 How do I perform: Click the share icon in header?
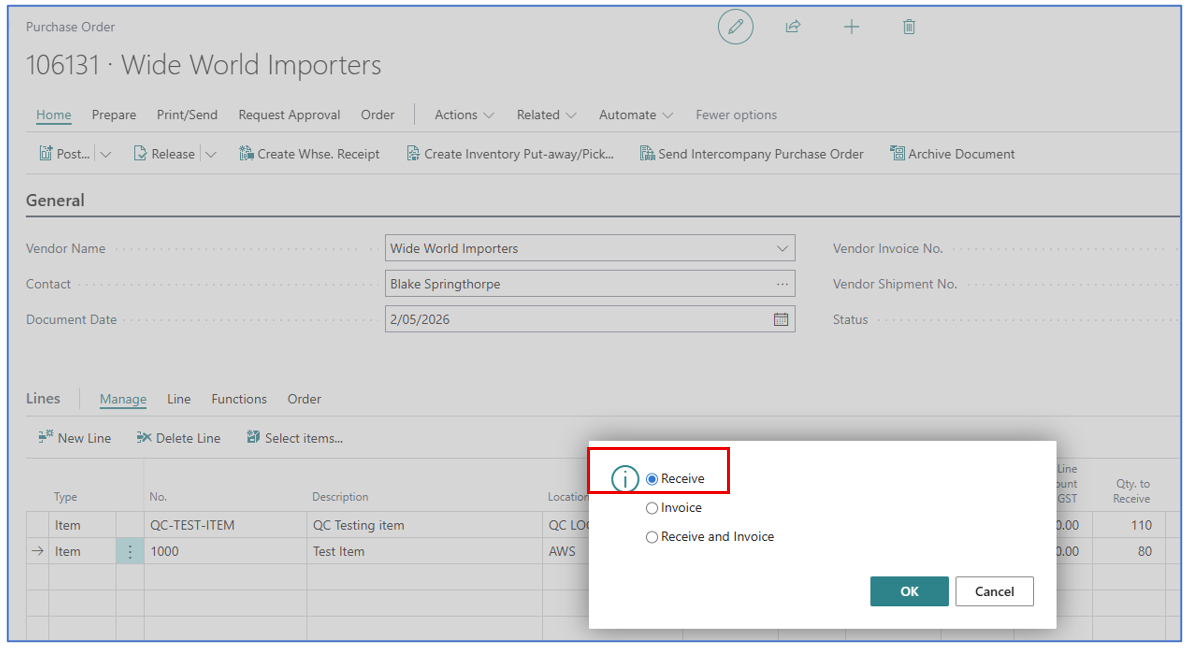tap(793, 27)
